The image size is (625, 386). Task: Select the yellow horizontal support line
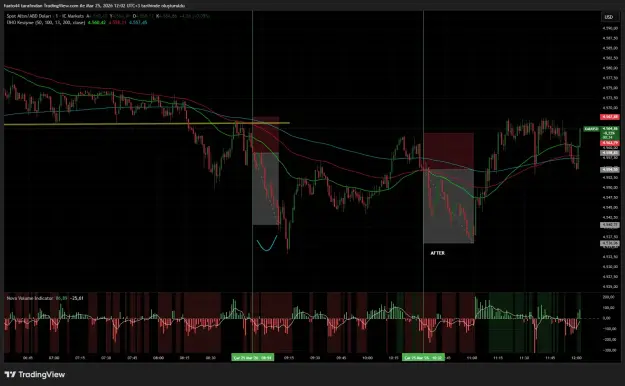pyautogui.click(x=147, y=124)
